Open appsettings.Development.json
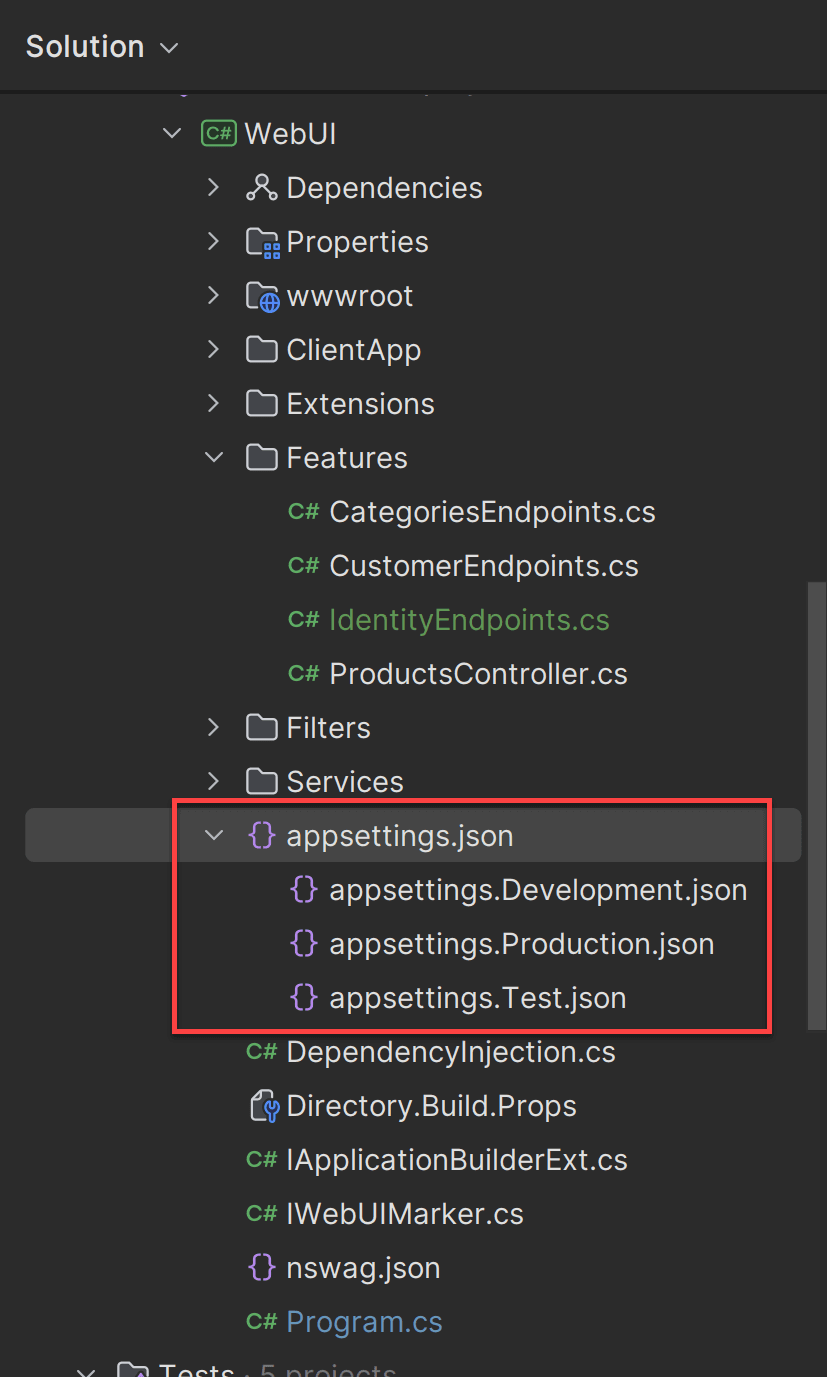Viewport: 827px width, 1377px height. [x=538, y=890]
